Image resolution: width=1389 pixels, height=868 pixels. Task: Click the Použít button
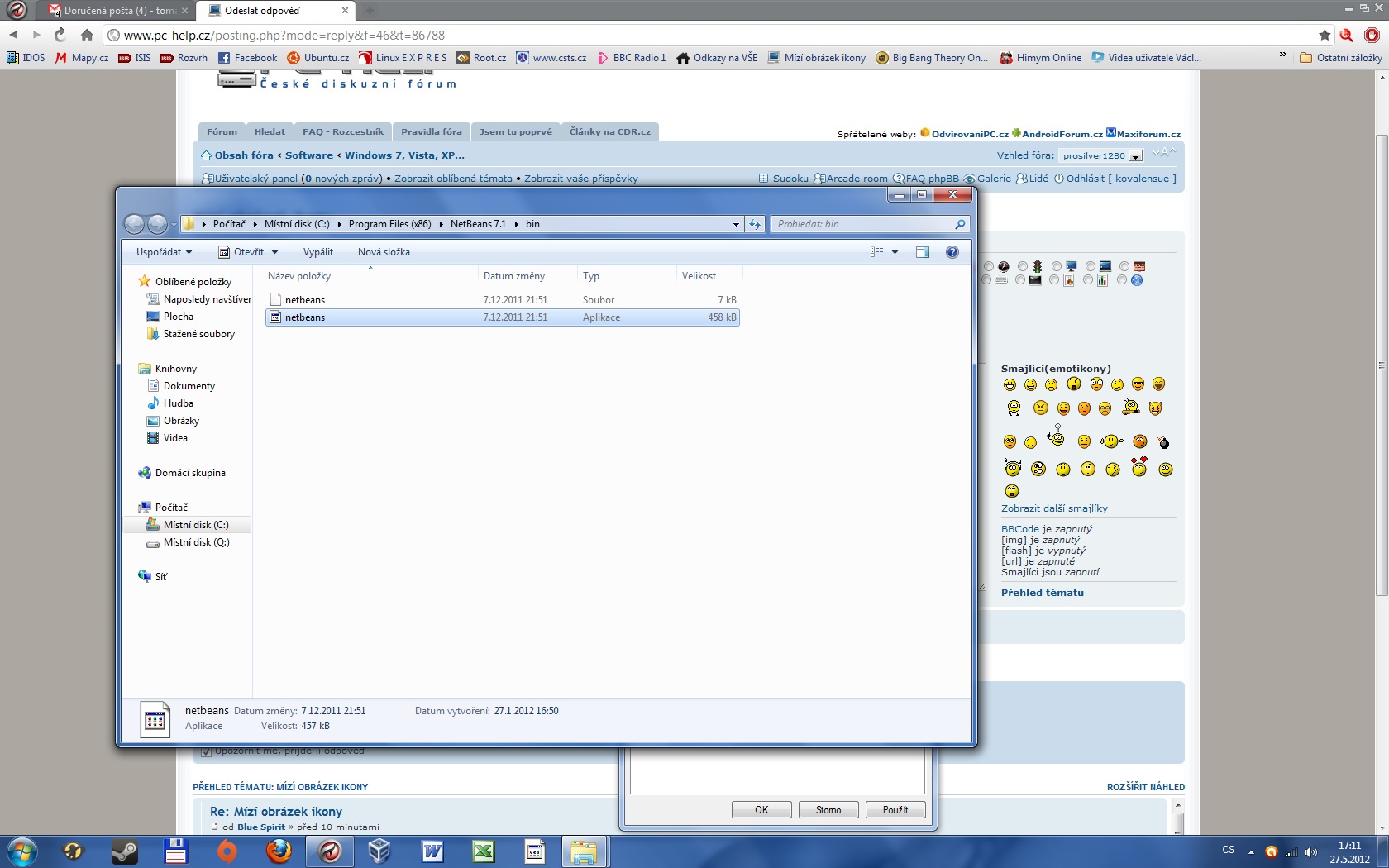(x=895, y=810)
